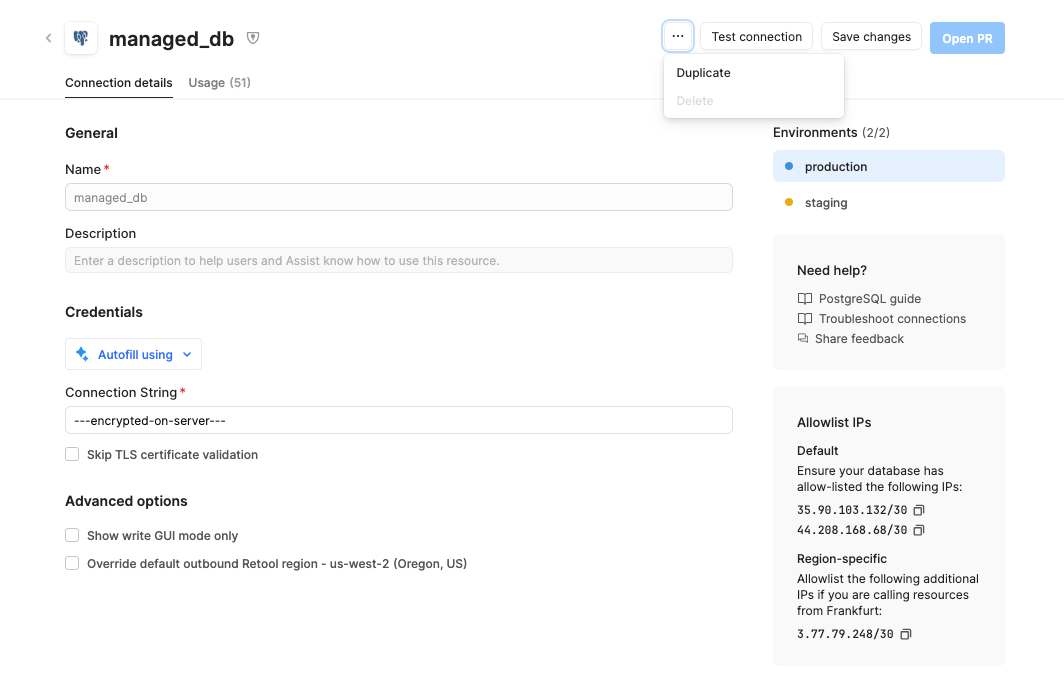Screen dimensions: 1064x697
Task: Open the three-dot more options menu
Action: pos(678,37)
